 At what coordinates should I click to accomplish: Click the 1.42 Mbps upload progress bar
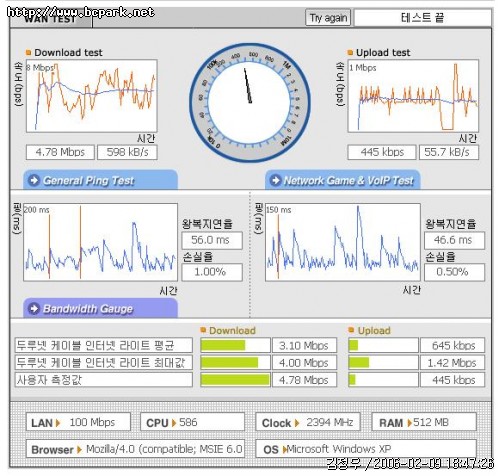(x=383, y=363)
